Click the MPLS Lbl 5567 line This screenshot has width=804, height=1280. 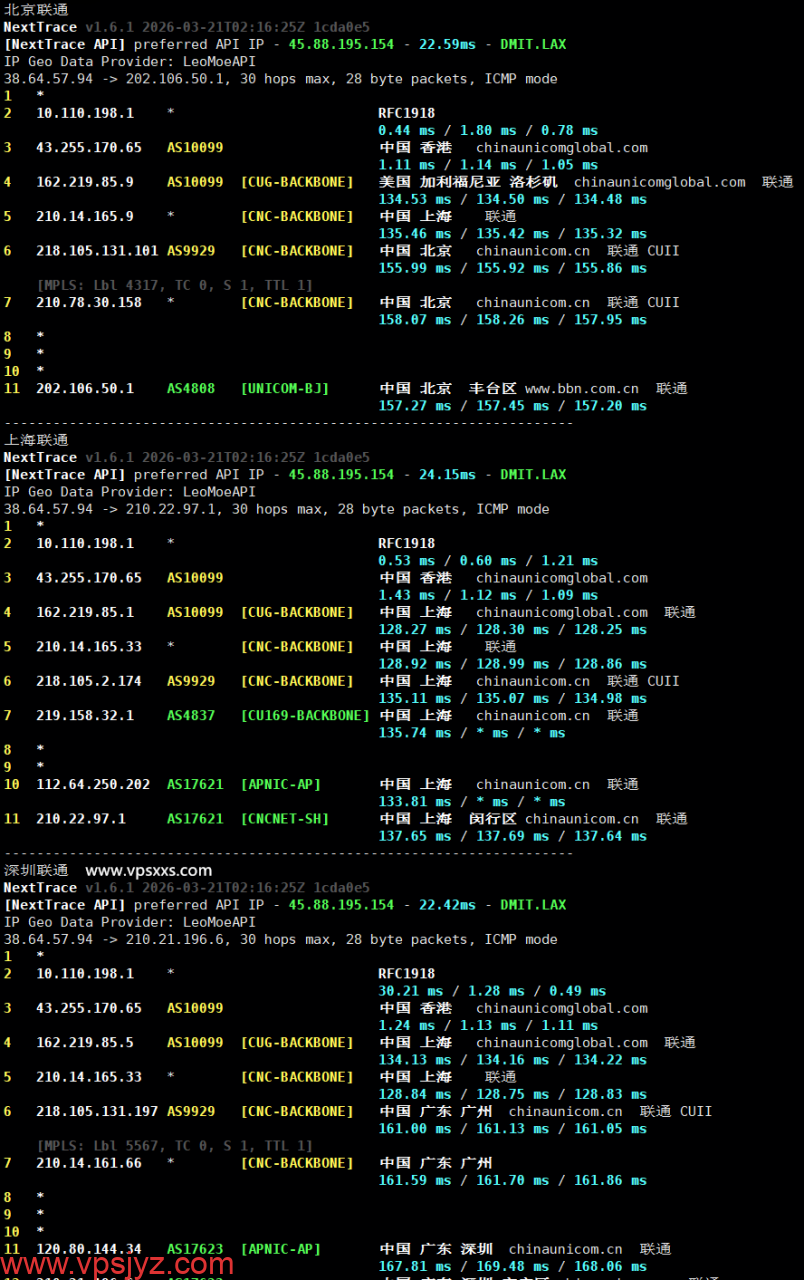click(x=174, y=1145)
